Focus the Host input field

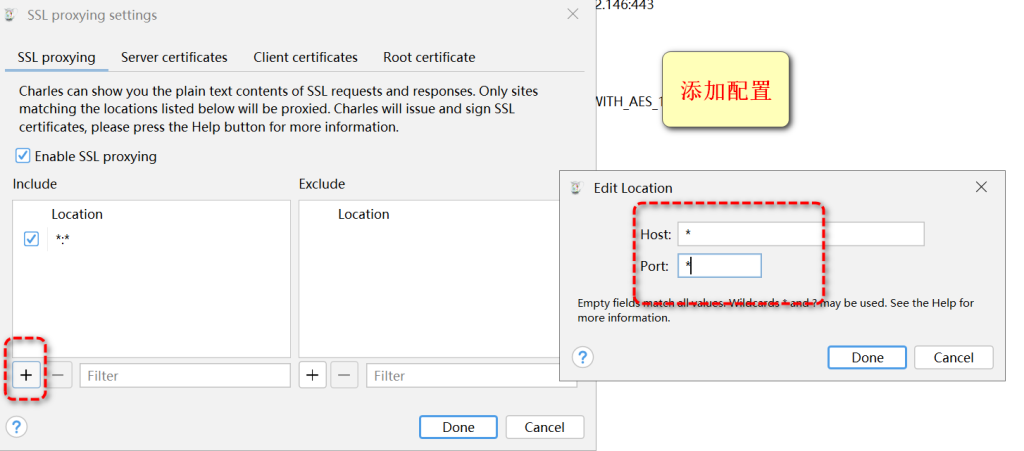(800, 233)
